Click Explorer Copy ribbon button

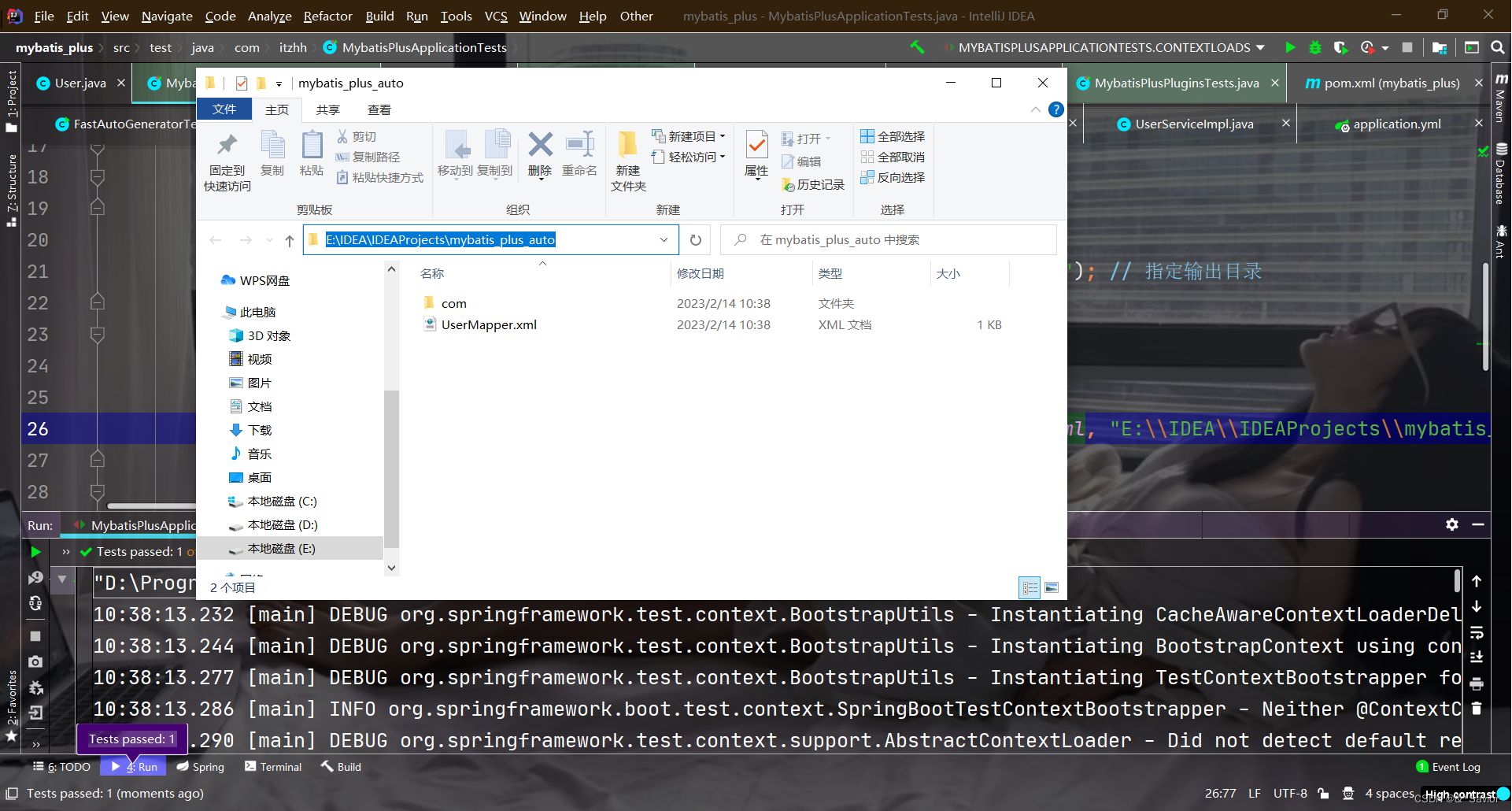(272, 154)
